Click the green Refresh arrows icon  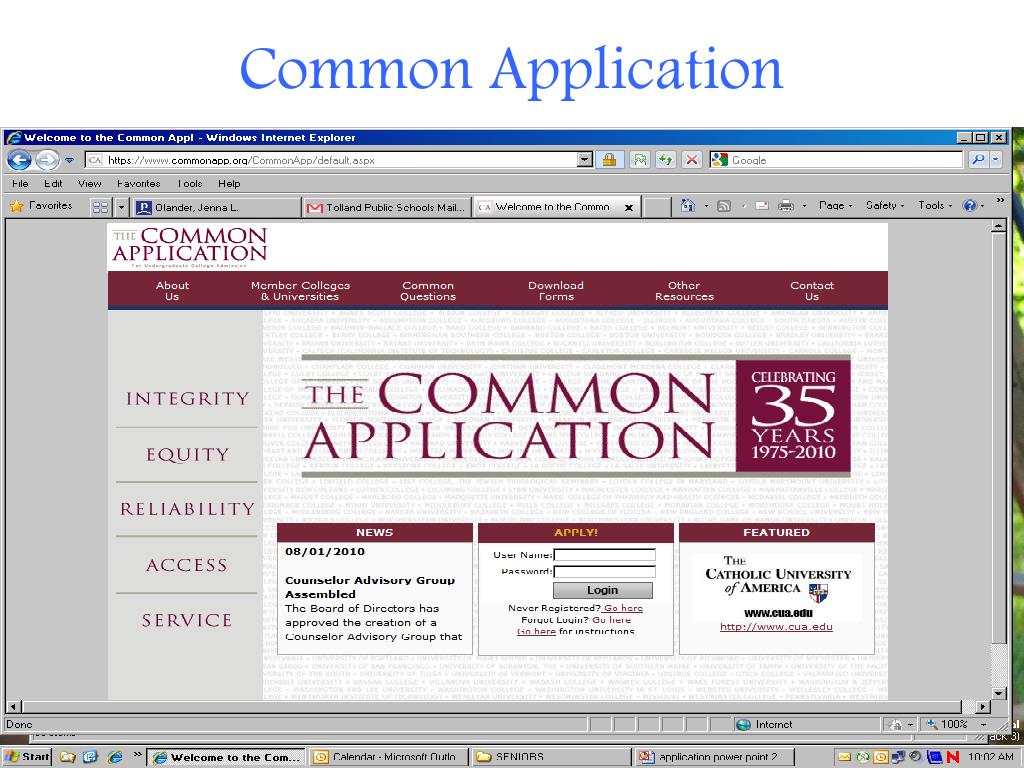point(665,160)
